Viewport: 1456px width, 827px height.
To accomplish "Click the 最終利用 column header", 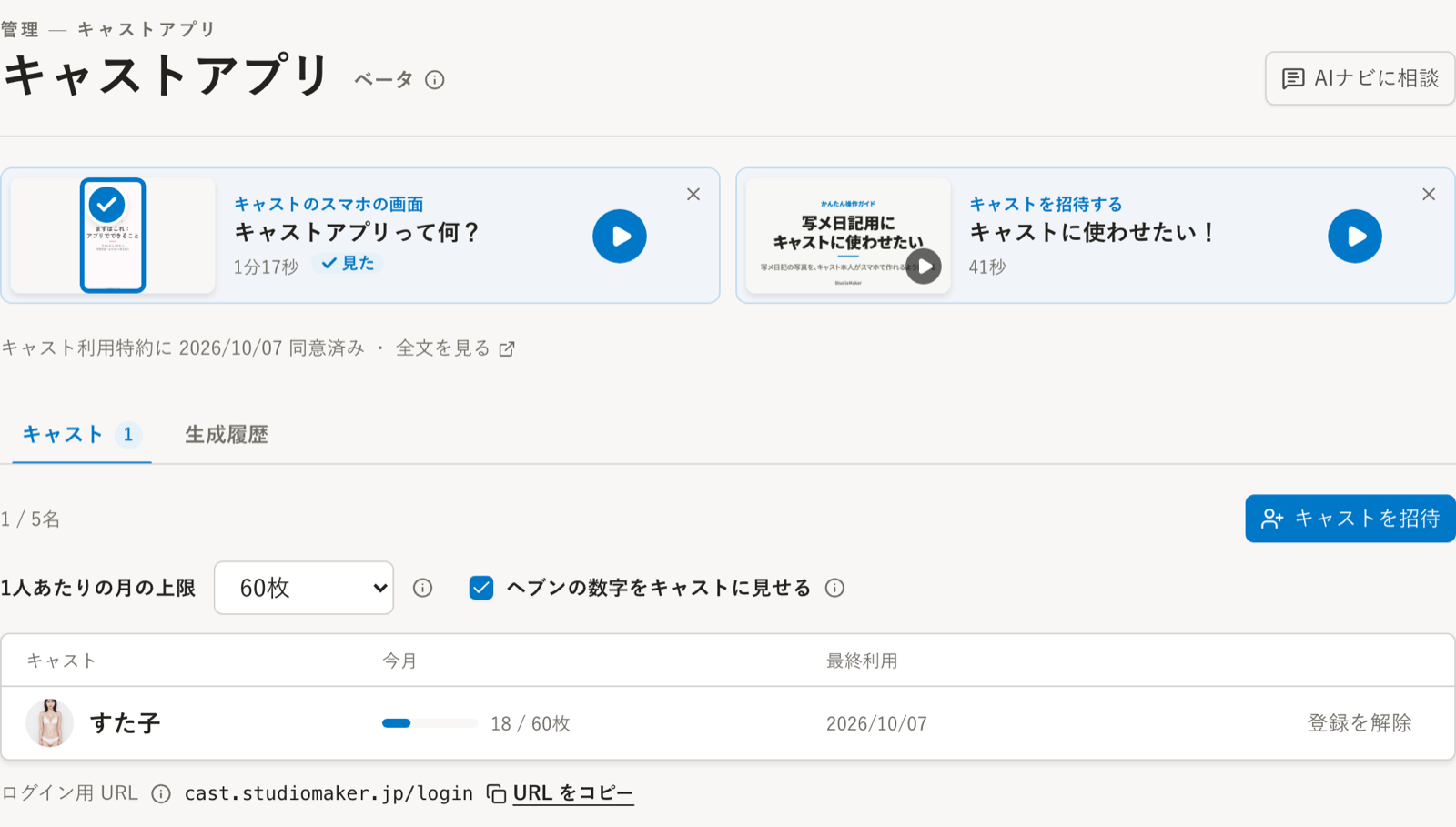I will [x=862, y=661].
